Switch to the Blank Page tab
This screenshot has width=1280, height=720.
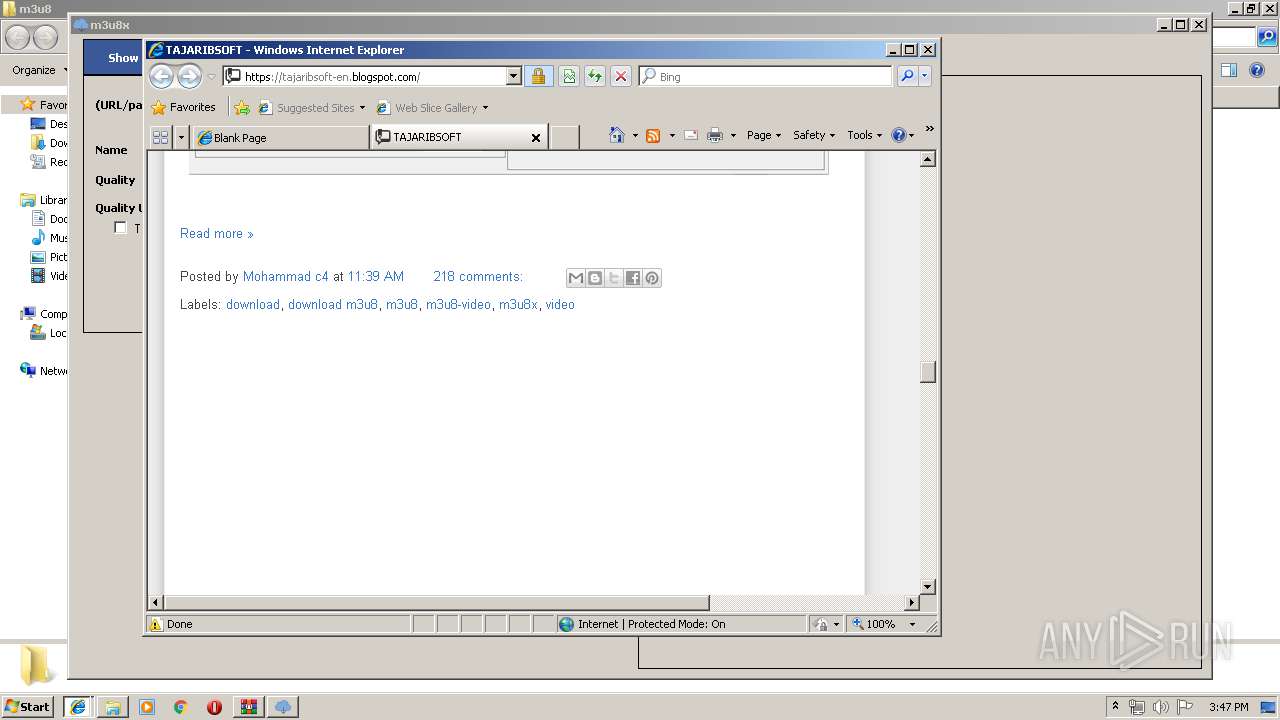pos(282,138)
